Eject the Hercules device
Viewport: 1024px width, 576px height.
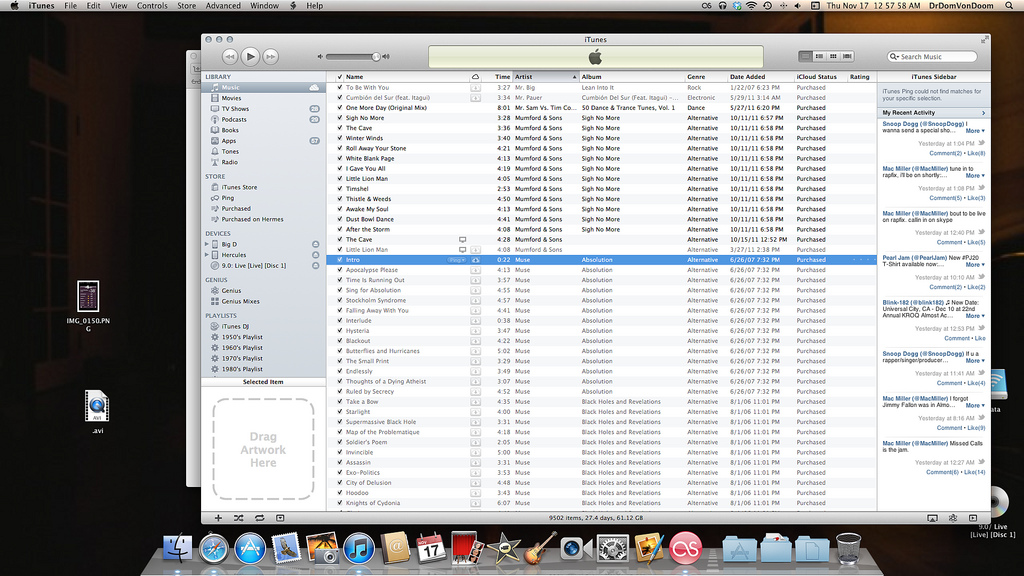coord(315,255)
